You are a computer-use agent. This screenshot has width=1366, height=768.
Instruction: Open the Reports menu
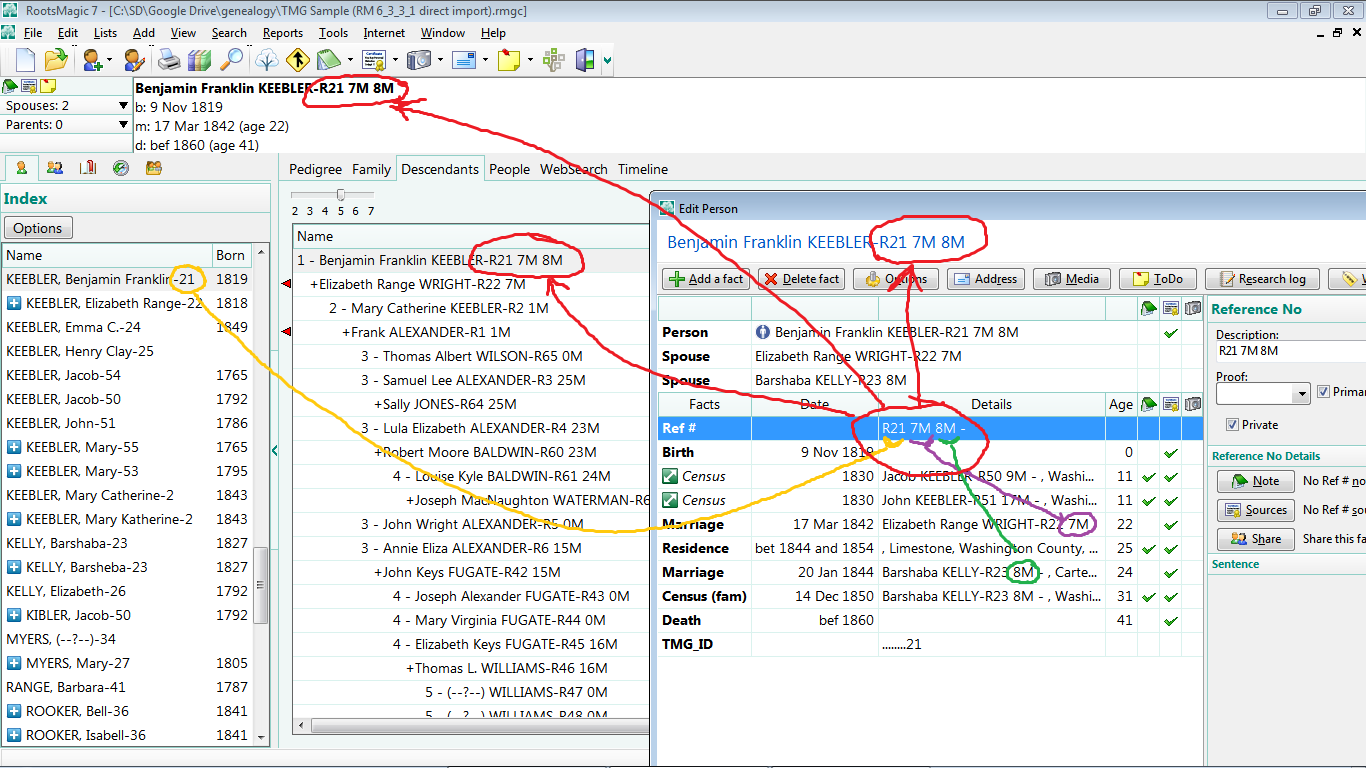[x=283, y=33]
